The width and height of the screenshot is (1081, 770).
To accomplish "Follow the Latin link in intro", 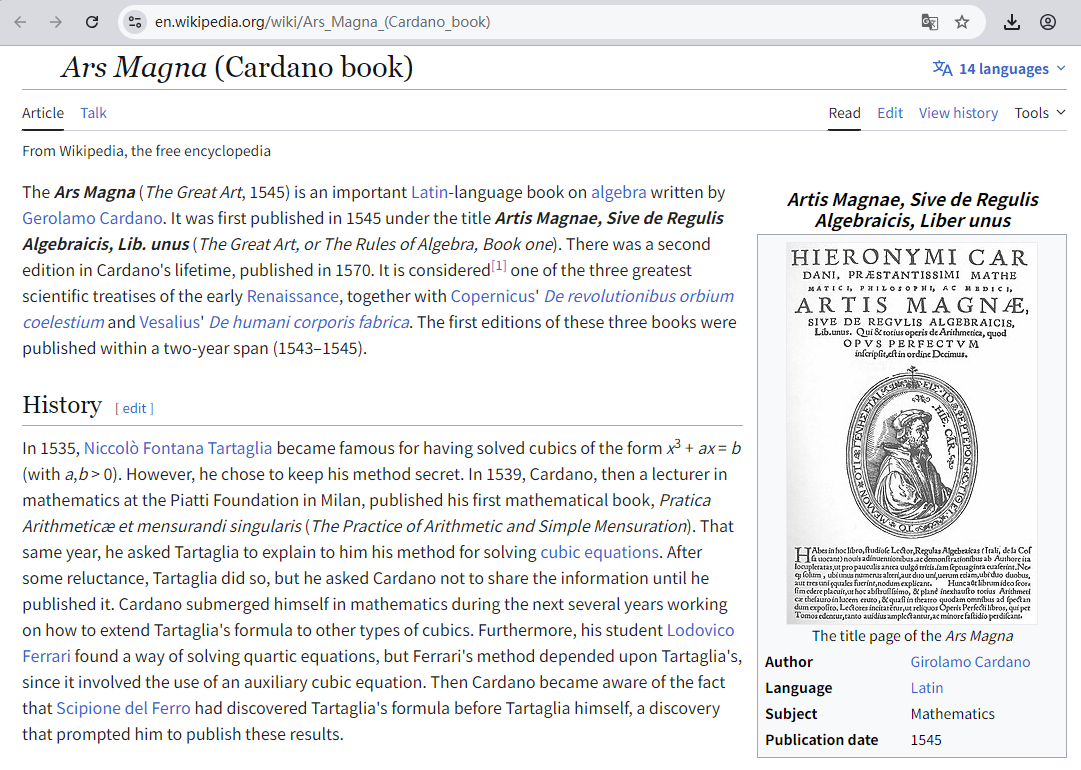I will 430,192.
